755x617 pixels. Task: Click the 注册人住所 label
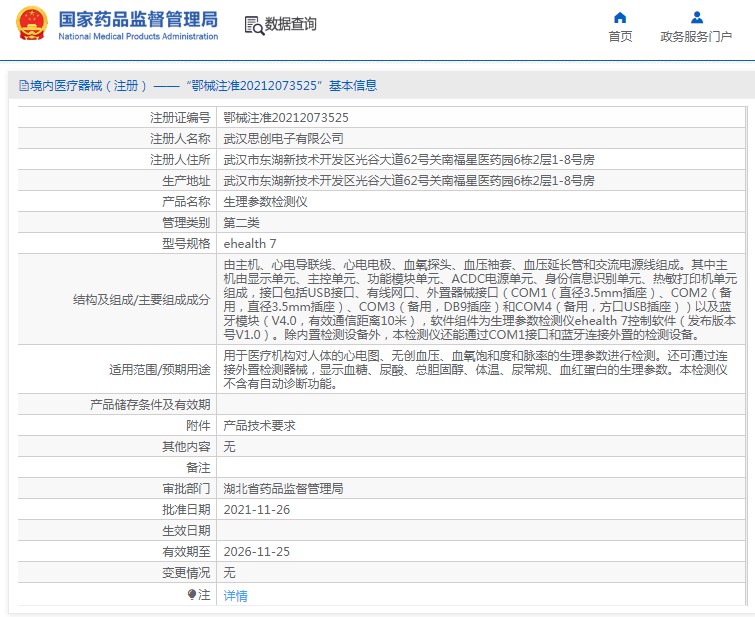180,159
